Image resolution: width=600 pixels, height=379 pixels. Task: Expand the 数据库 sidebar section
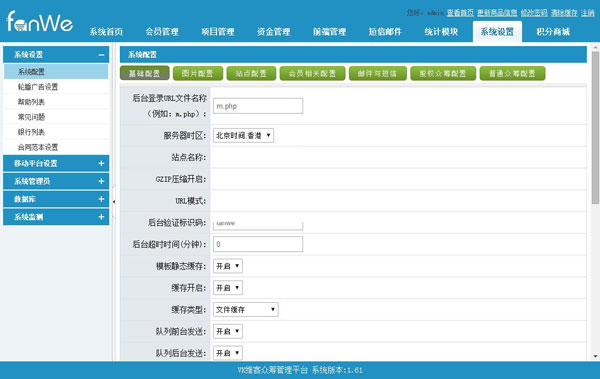pos(101,199)
